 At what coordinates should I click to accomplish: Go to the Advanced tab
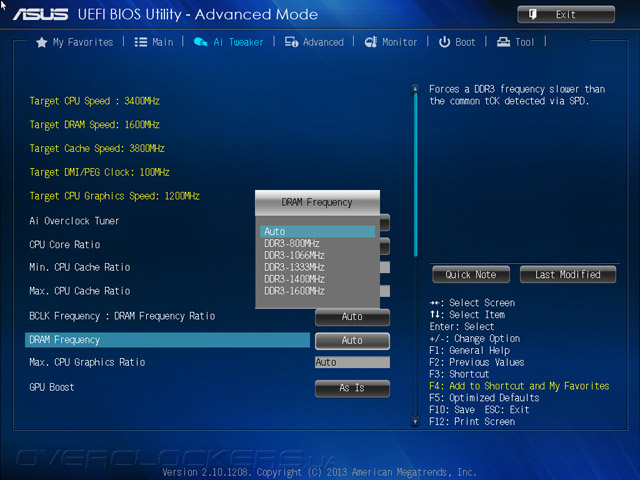point(314,42)
